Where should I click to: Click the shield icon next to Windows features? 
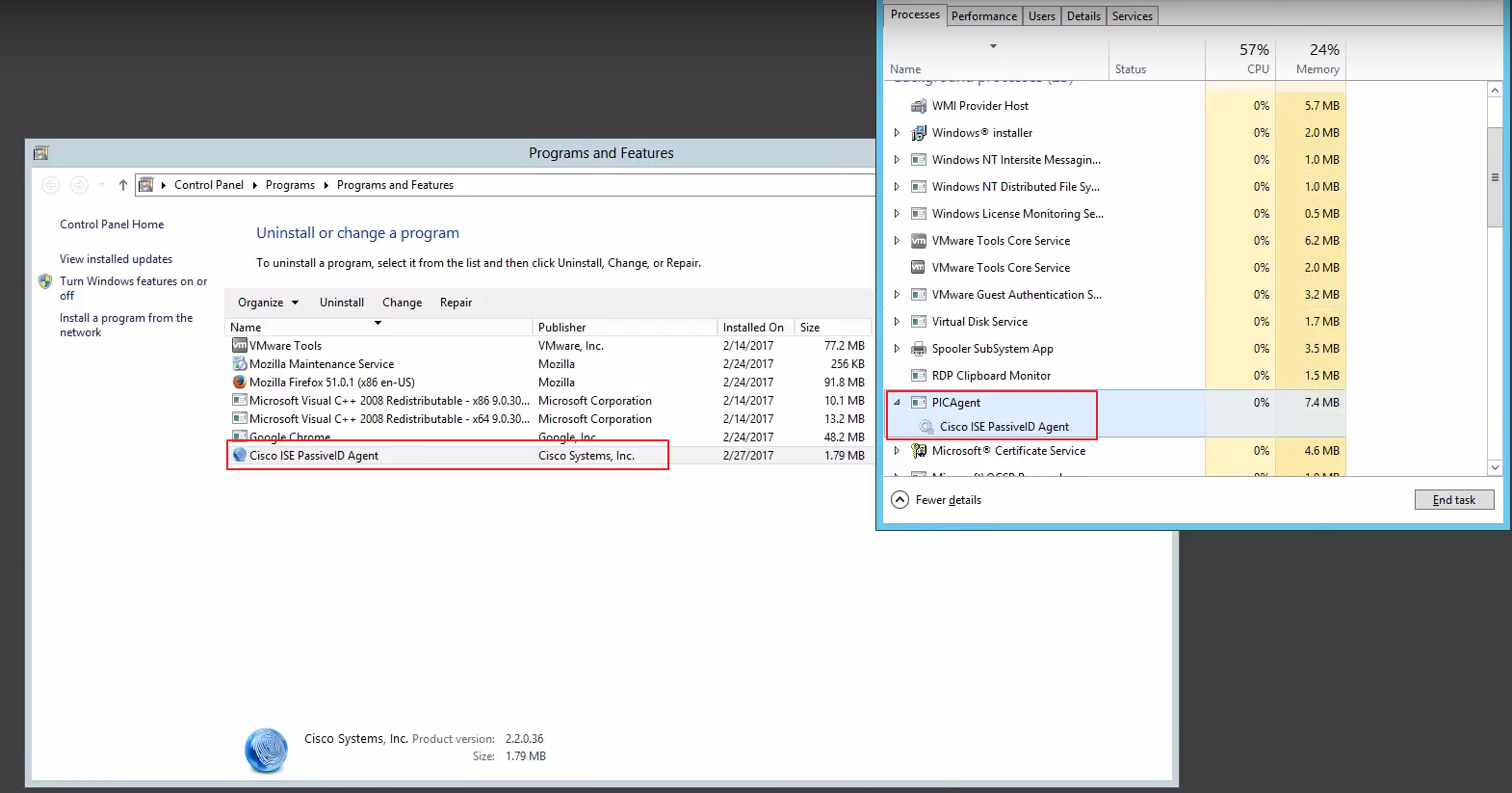pos(45,281)
